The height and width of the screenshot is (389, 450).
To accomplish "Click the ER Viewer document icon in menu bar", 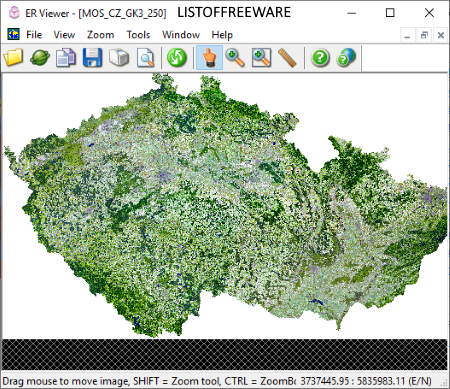I will pyautogui.click(x=14, y=34).
